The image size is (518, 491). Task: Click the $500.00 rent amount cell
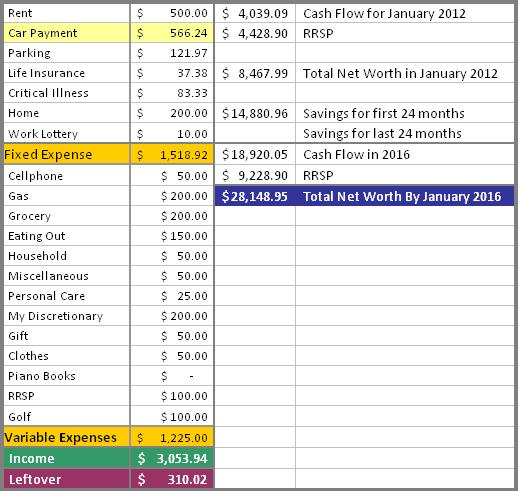(172, 13)
